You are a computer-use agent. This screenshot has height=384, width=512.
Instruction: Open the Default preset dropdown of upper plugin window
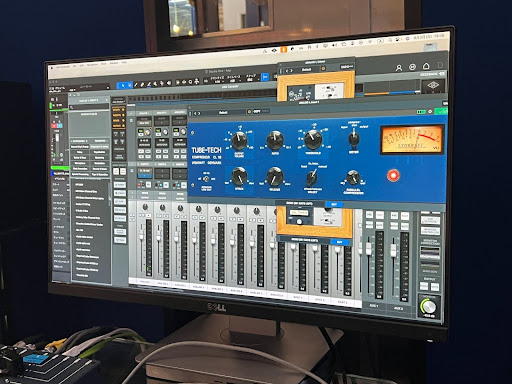tap(306, 70)
